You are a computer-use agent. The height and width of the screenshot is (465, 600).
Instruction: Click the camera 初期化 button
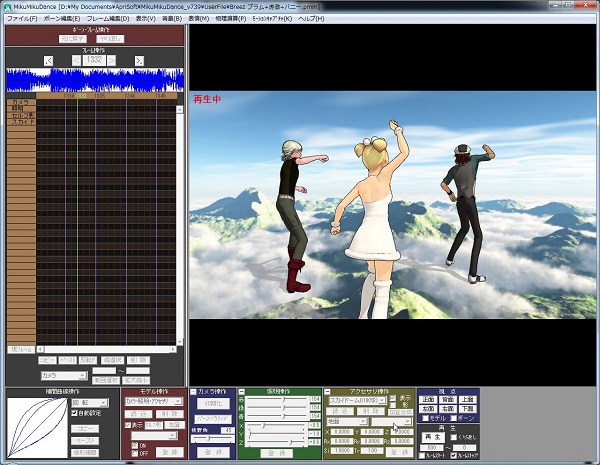point(213,403)
